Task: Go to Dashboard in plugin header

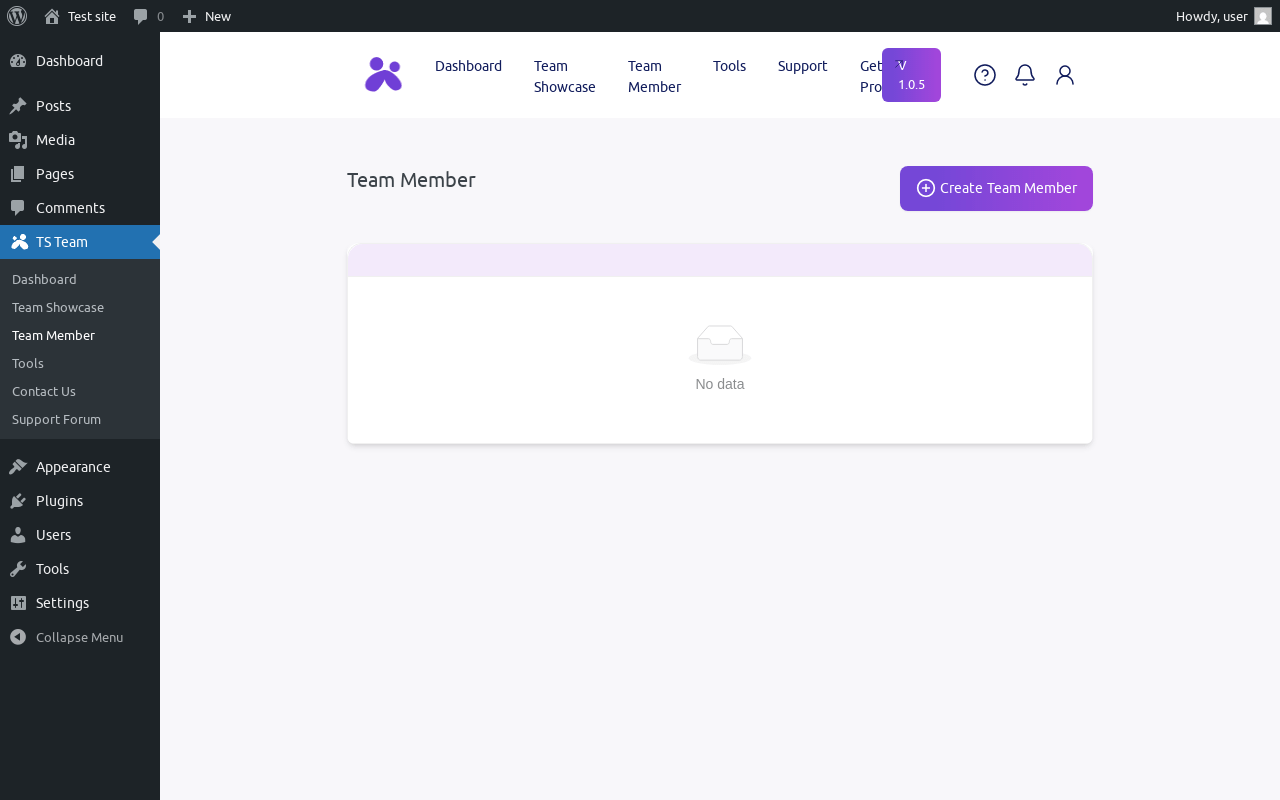Action: click(468, 66)
